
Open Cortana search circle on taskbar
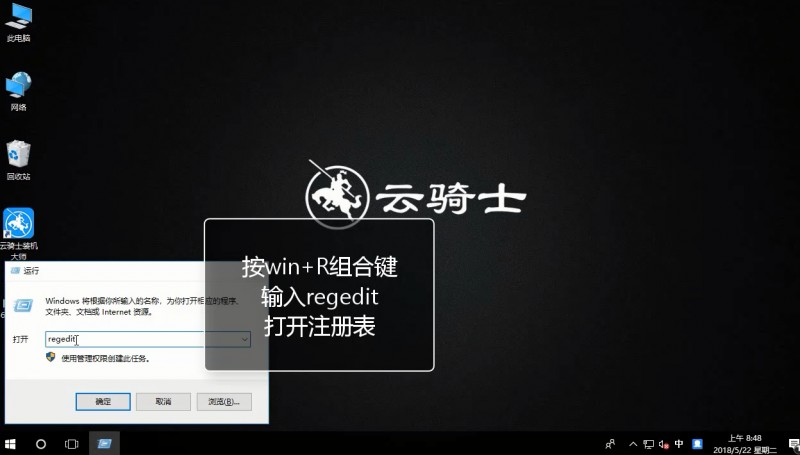tap(41, 444)
